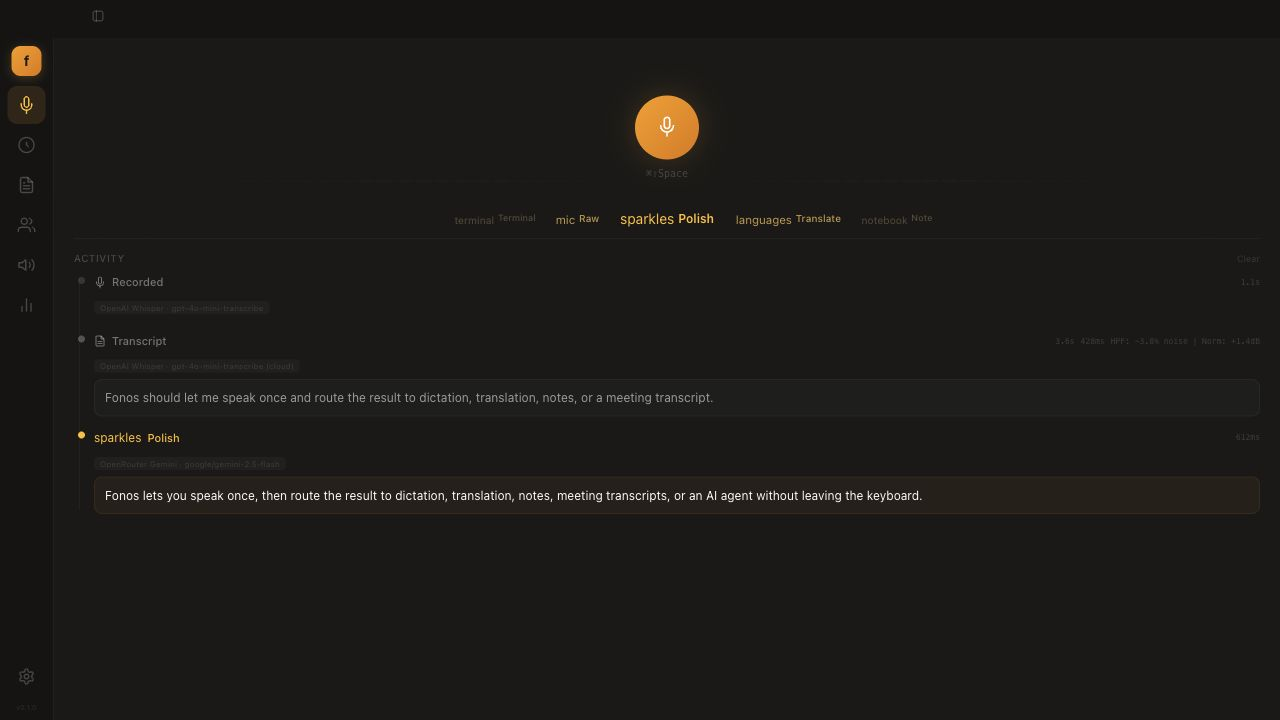
Task: Click the Recorded entry microphone icon
Action: pos(100,282)
